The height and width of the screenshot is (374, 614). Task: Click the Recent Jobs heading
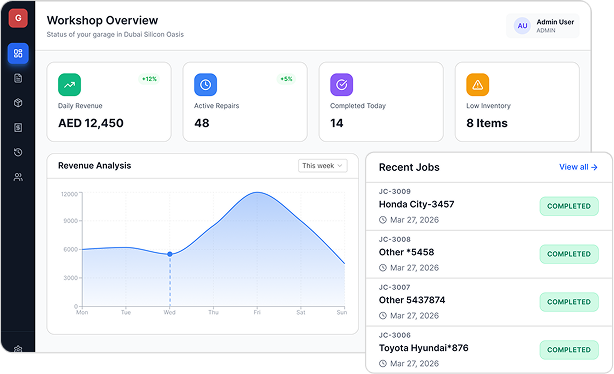click(x=409, y=167)
